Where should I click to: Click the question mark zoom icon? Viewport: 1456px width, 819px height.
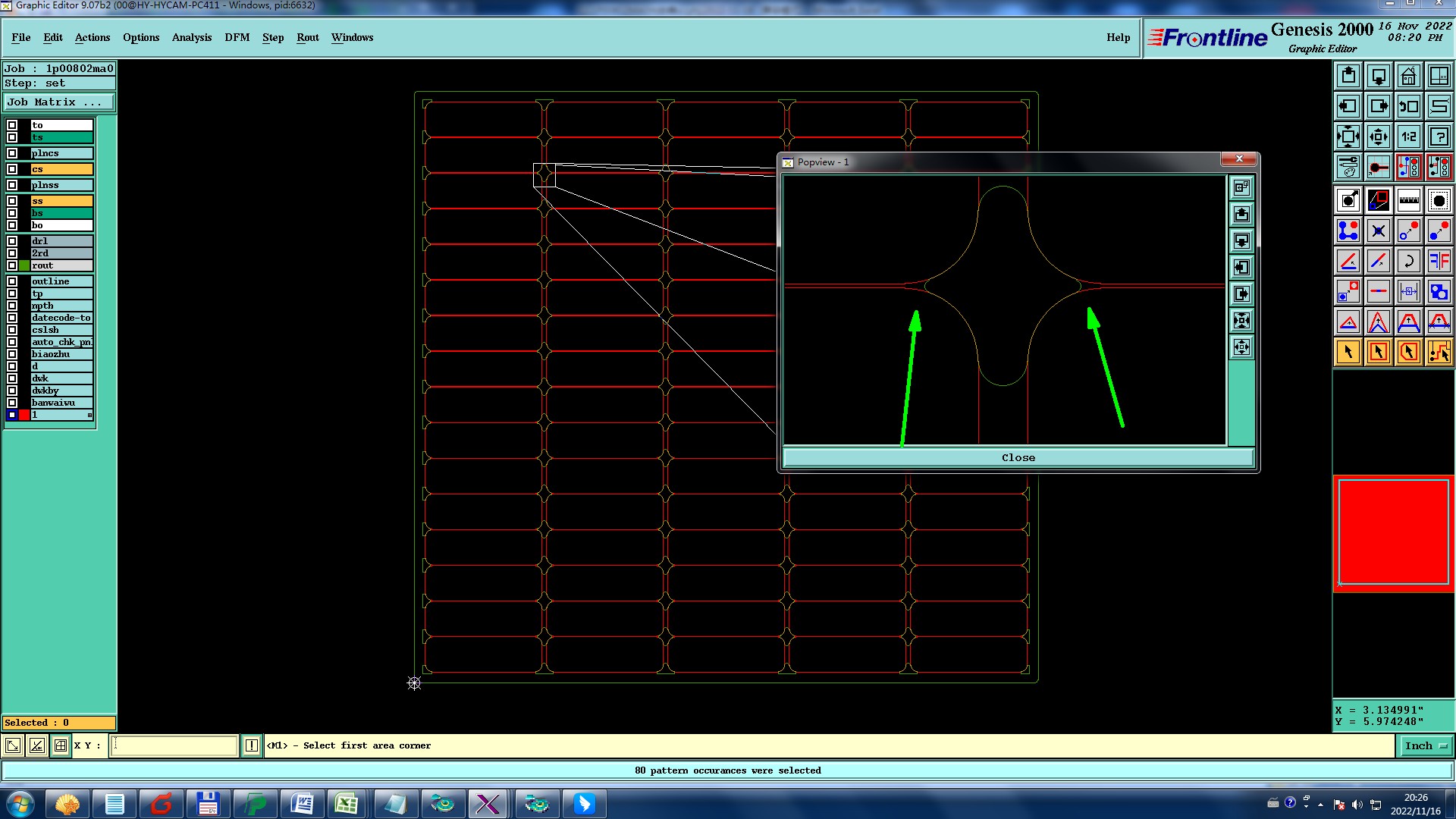(x=1439, y=136)
